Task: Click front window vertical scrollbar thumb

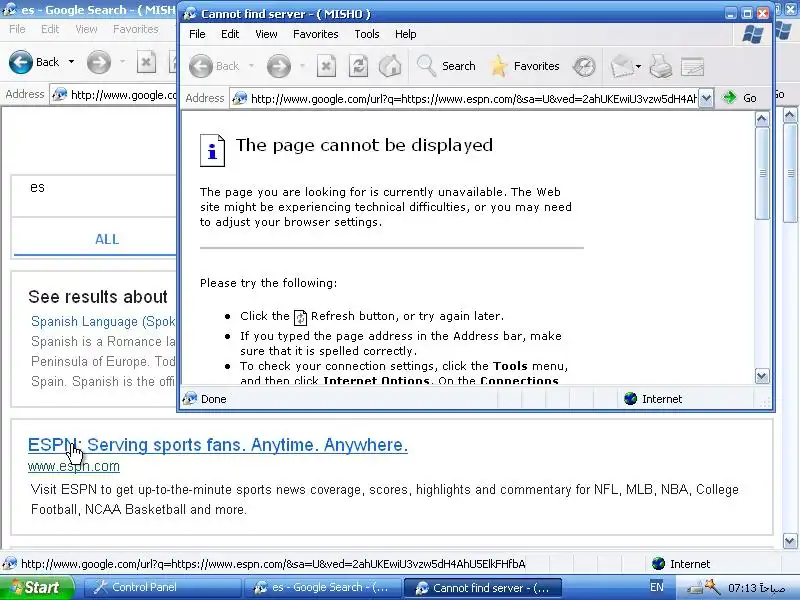Action: coord(762,173)
